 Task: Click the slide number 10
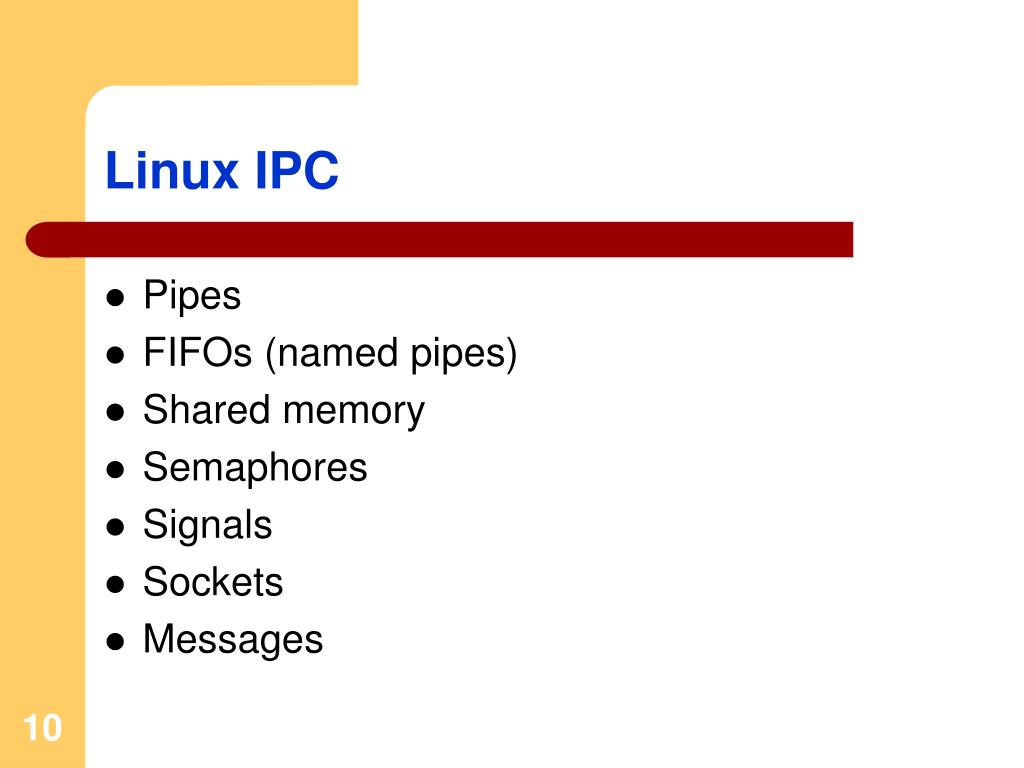tap(42, 728)
